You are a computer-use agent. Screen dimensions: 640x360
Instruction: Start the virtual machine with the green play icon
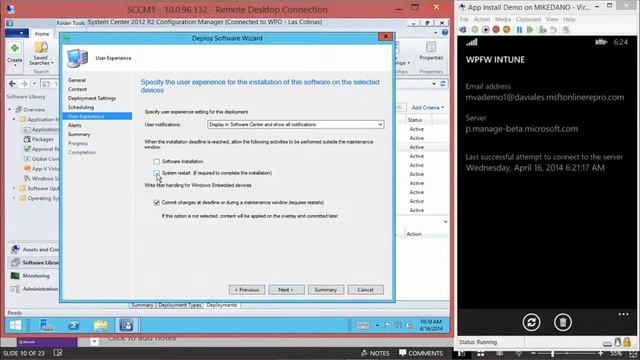(530, 30)
